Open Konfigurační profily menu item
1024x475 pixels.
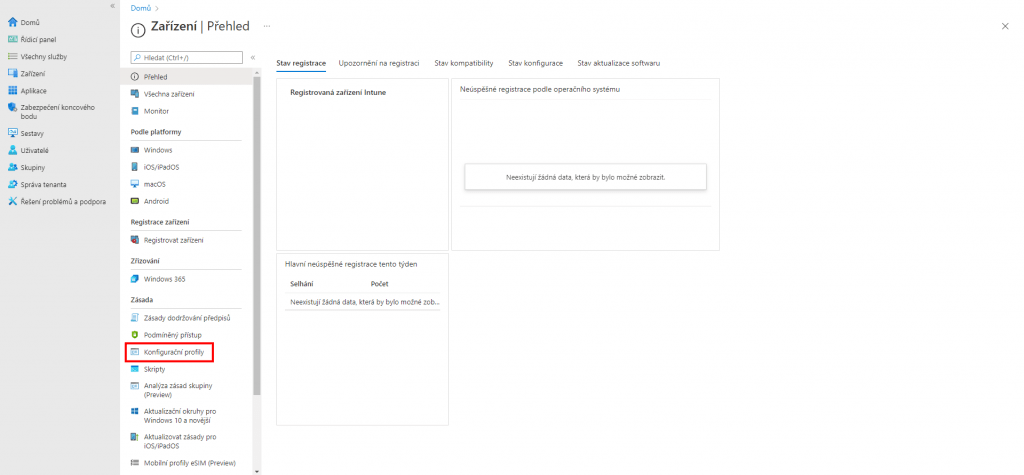tap(174, 352)
